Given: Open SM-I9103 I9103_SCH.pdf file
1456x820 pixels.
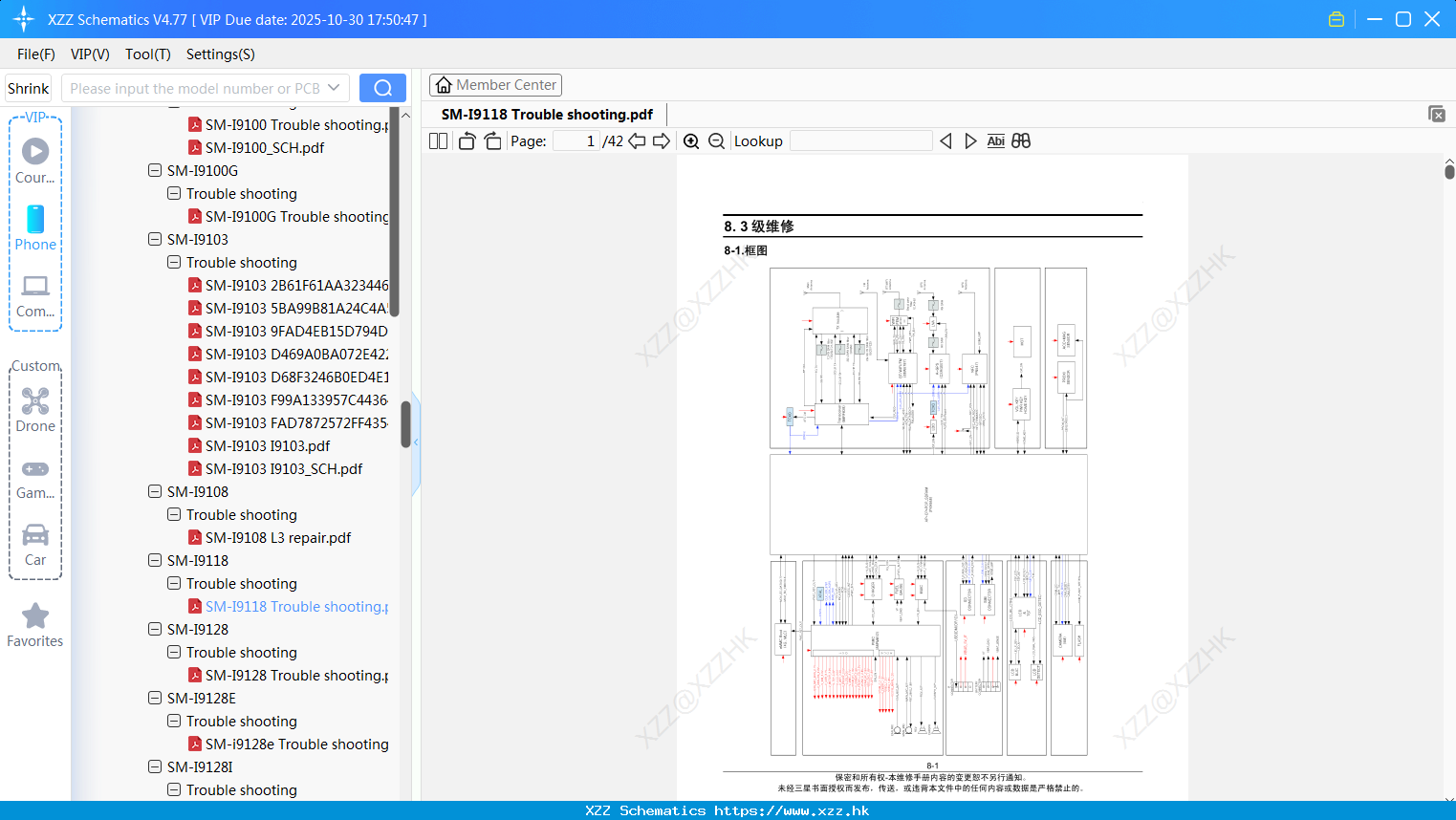Looking at the screenshot, I should 284,468.
